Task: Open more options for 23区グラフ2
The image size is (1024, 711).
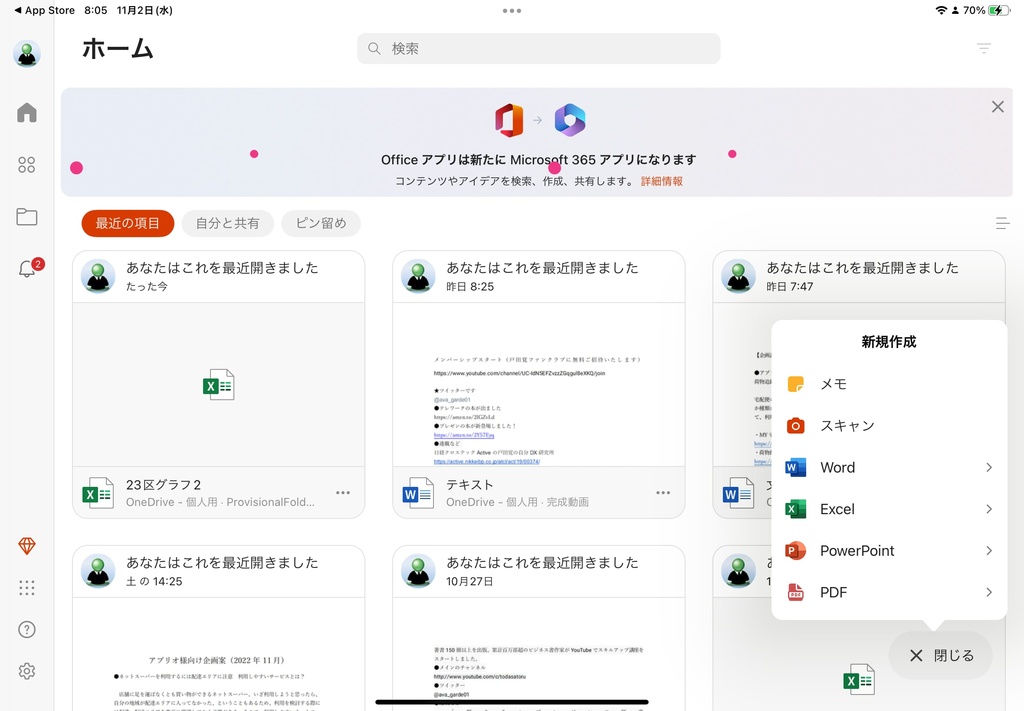Action: (x=343, y=493)
